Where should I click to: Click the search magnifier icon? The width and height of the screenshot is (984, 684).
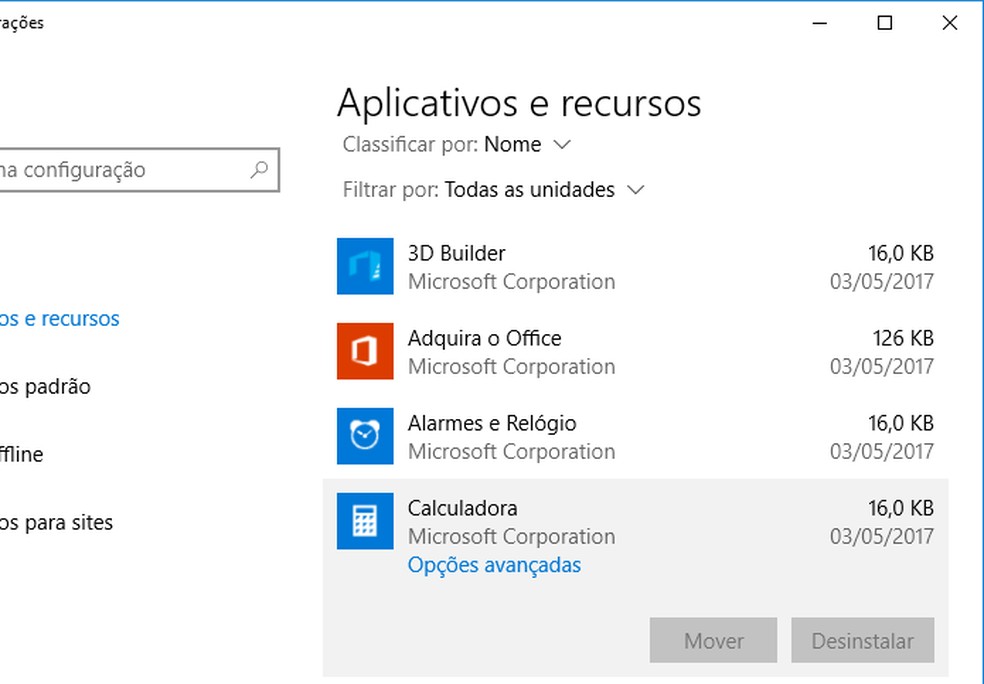pos(259,170)
